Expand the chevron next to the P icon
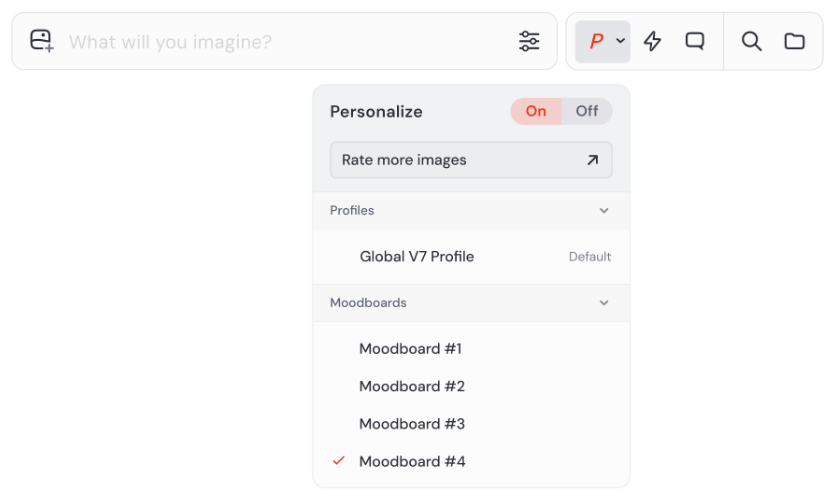Image resolution: width=840 pixels, height=496 pixels. point(620,41)
